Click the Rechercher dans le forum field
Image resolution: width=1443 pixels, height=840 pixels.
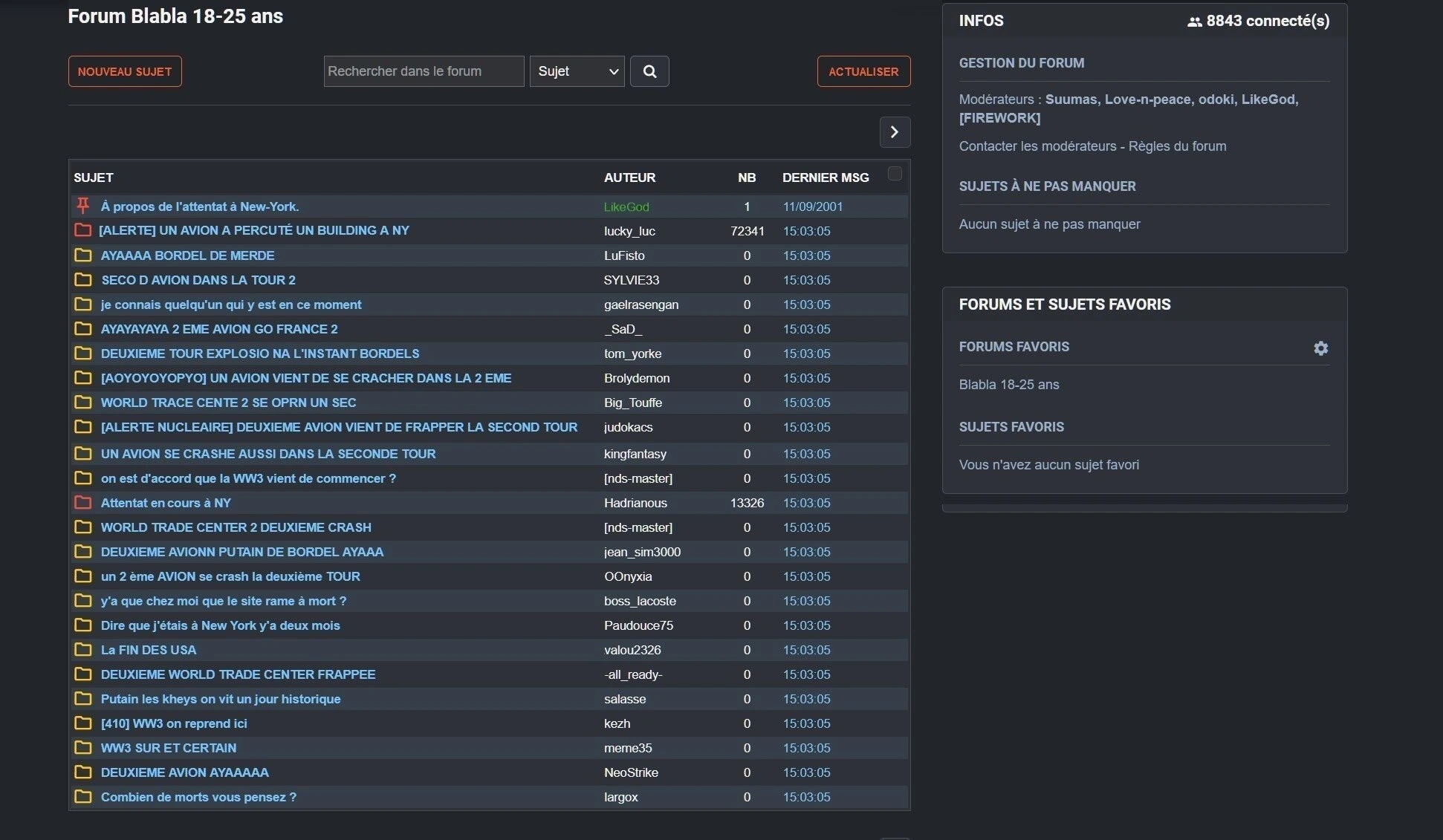pyautogui.click(x=424, y=71)
